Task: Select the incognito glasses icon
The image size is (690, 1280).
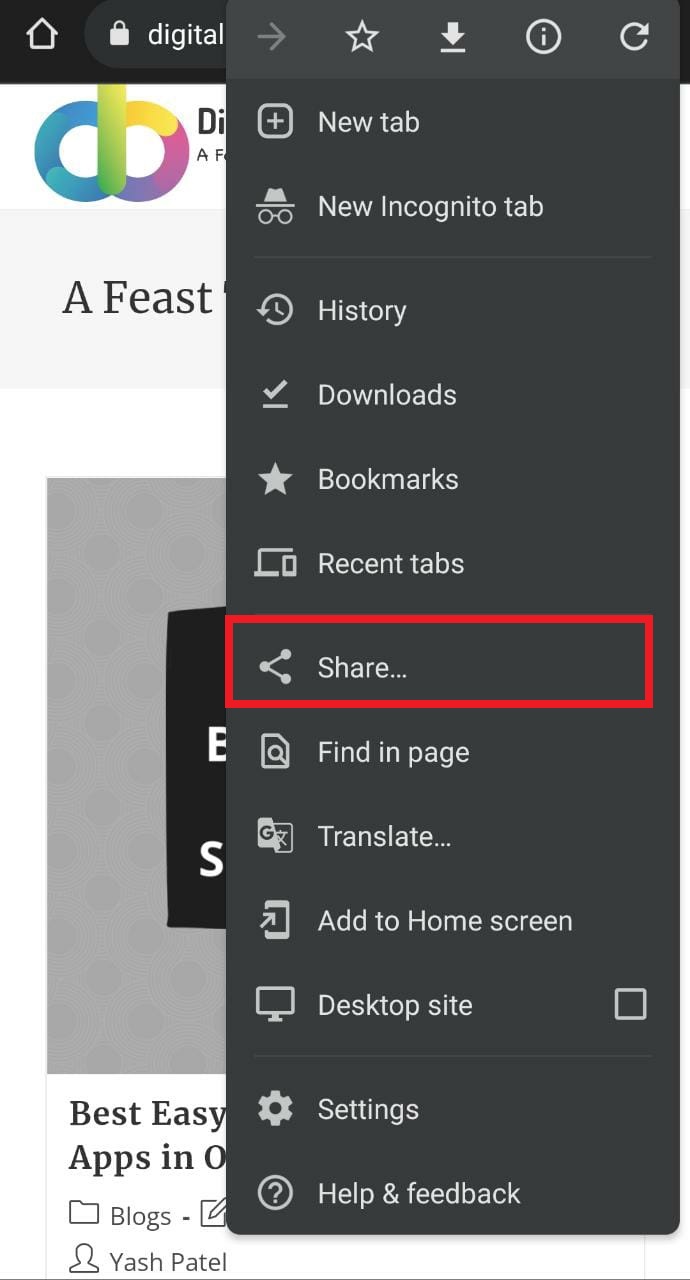Action: point(276,206)
